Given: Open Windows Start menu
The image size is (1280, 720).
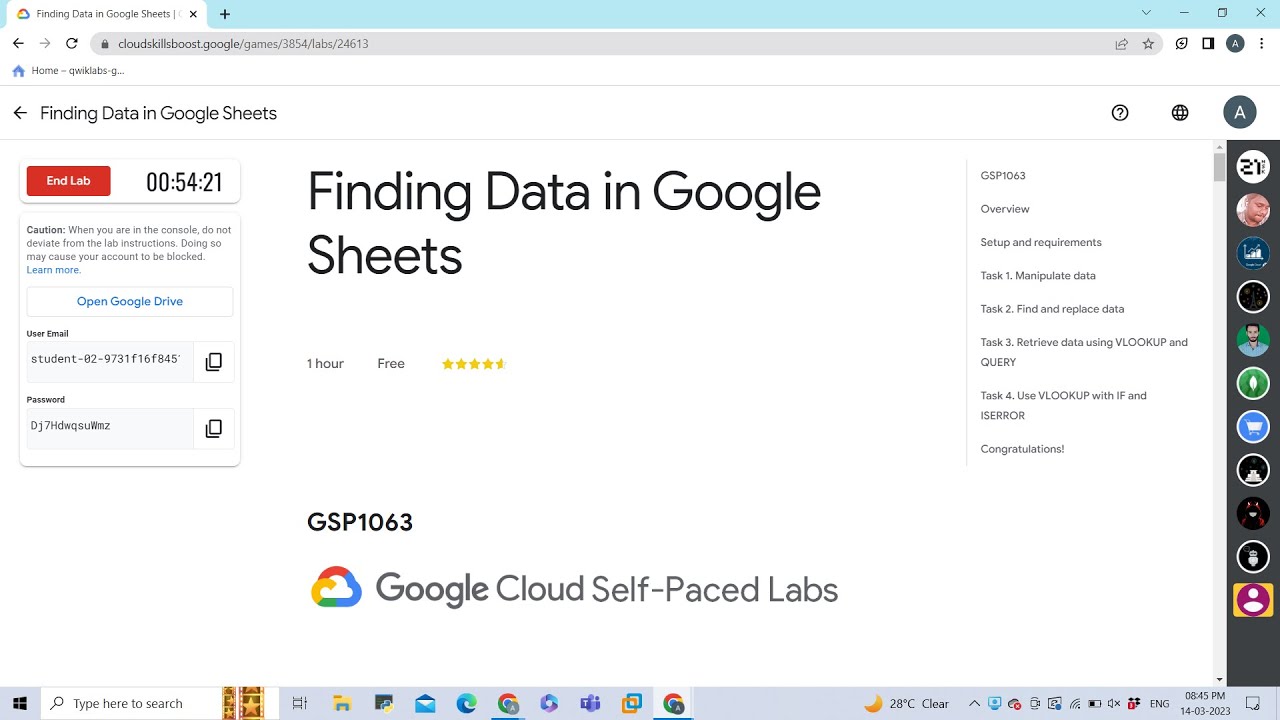Looking at the screenshot, I should 19,703.
